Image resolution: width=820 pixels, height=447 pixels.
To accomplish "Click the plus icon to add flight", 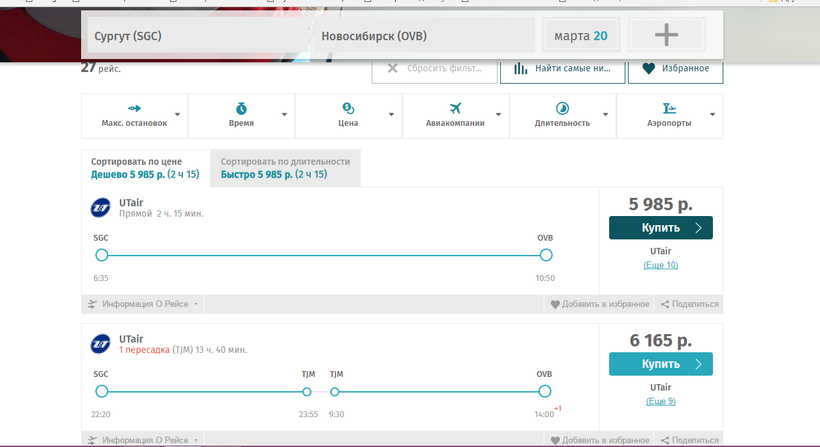I will point(666,36).
